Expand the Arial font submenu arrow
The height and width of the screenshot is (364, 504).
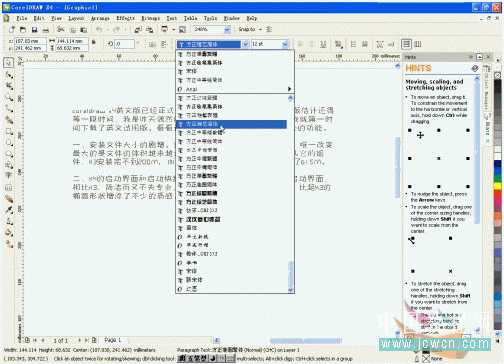[x=289, y=89]
